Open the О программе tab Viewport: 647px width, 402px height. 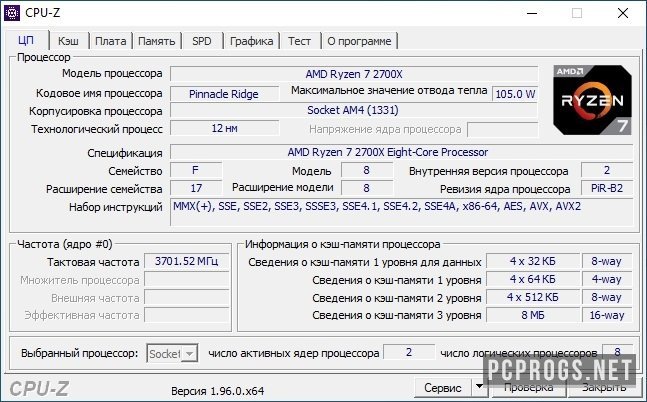tap(359, 41)
